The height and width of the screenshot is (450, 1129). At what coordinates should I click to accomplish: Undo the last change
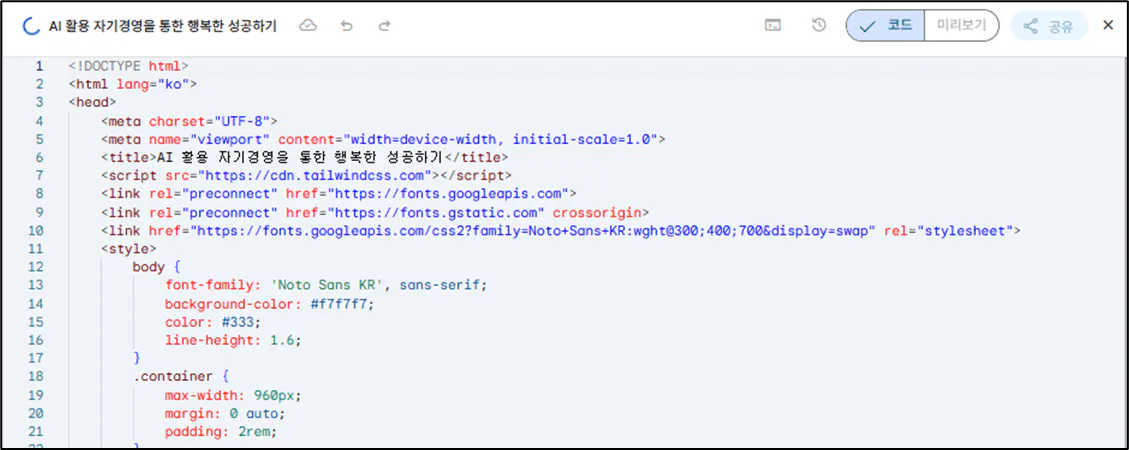[x=347, y=26]
